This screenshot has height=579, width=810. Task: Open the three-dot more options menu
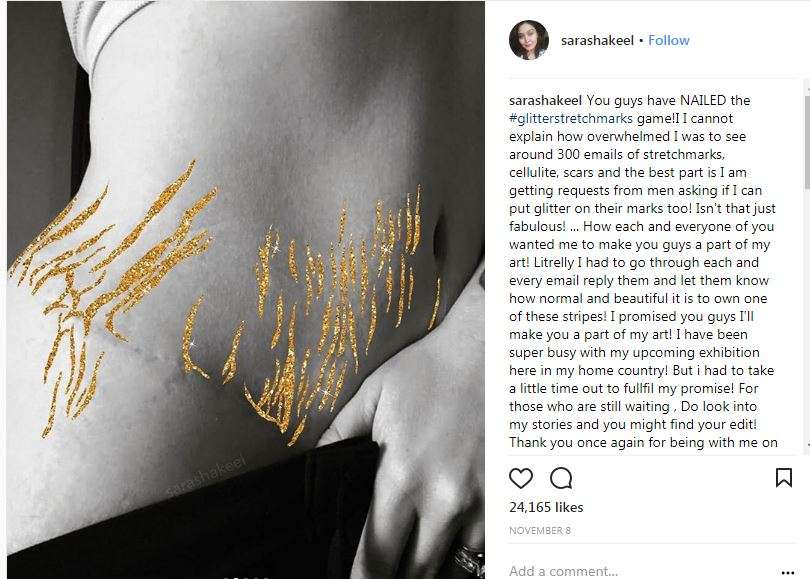(787, 572)
